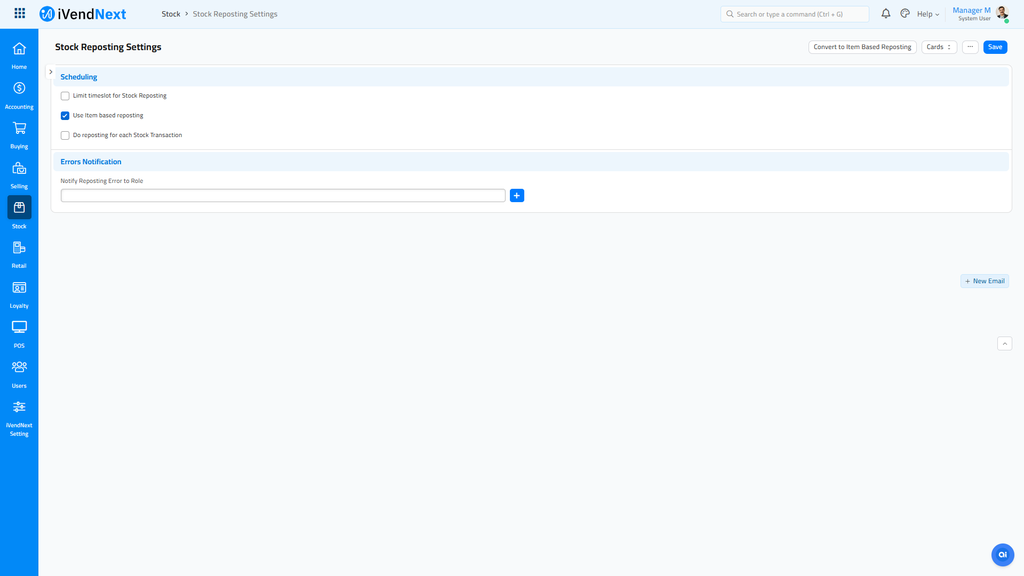Image resolution: width=1024 pixels, height=576 pixels.
Task: Open the Retail module icon
Action: [18, 247]
